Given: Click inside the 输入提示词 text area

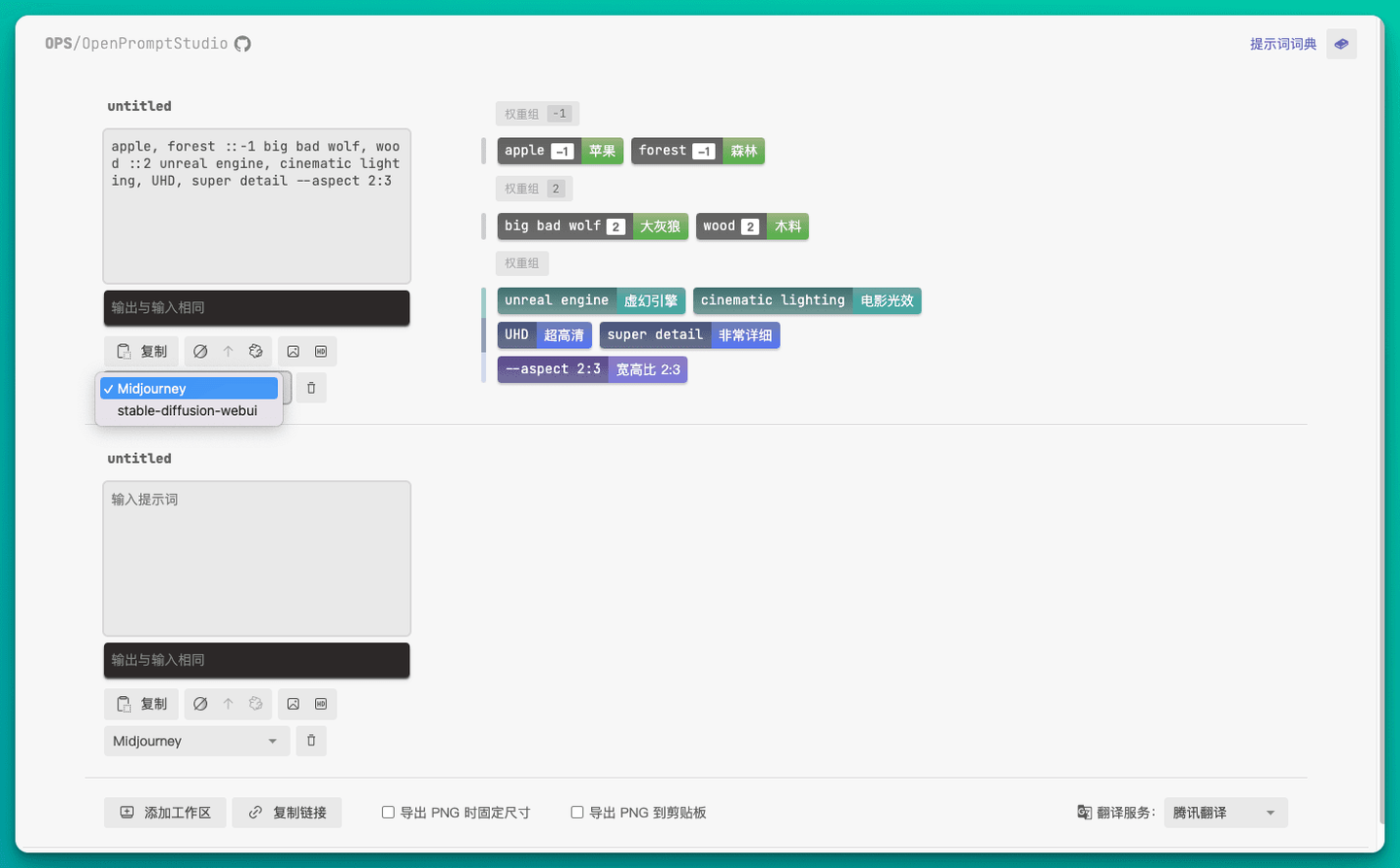Looking at the screenshot, I should coord(257,558).
